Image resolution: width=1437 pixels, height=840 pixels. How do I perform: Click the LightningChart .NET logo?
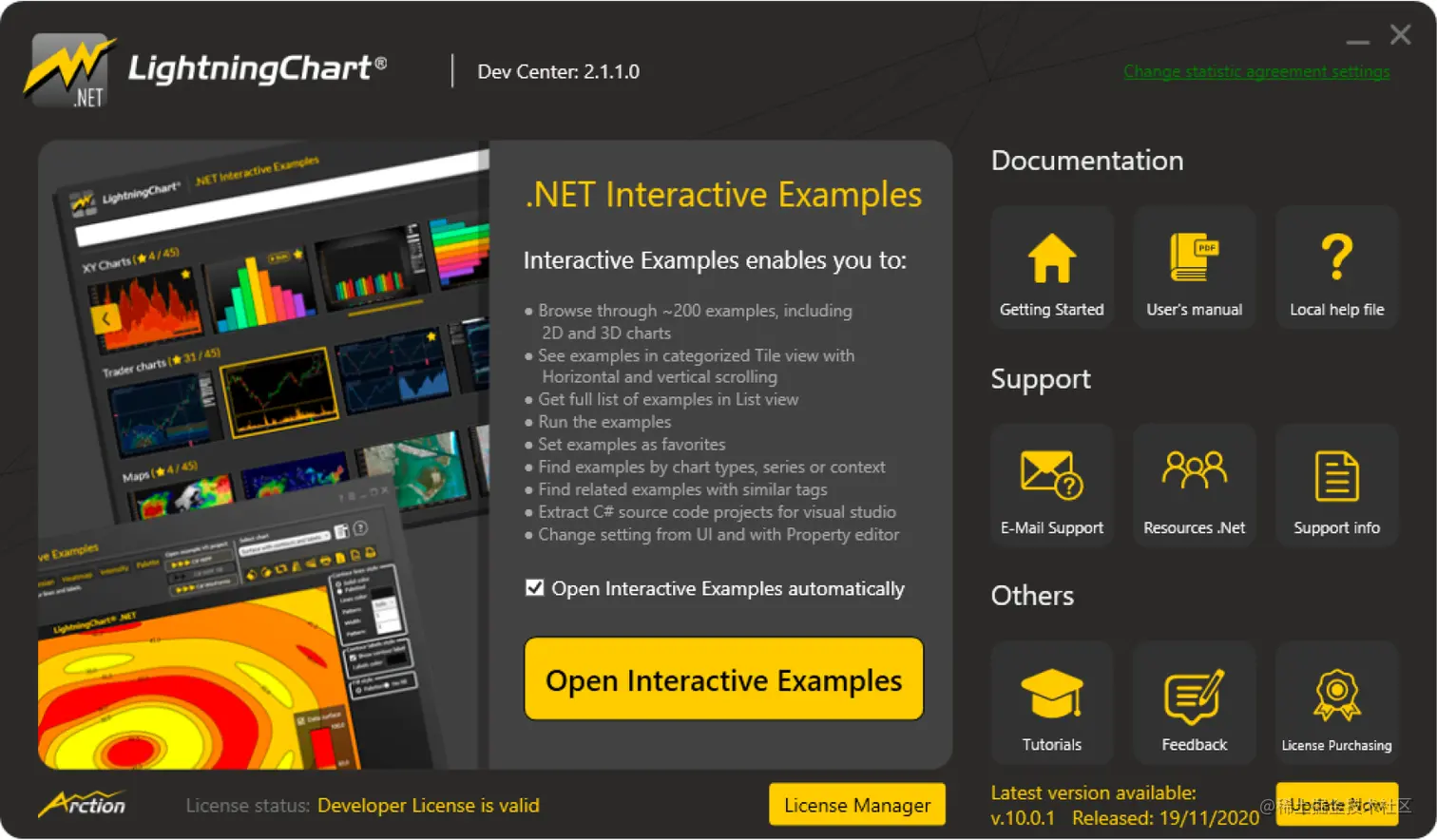[205, 70]
